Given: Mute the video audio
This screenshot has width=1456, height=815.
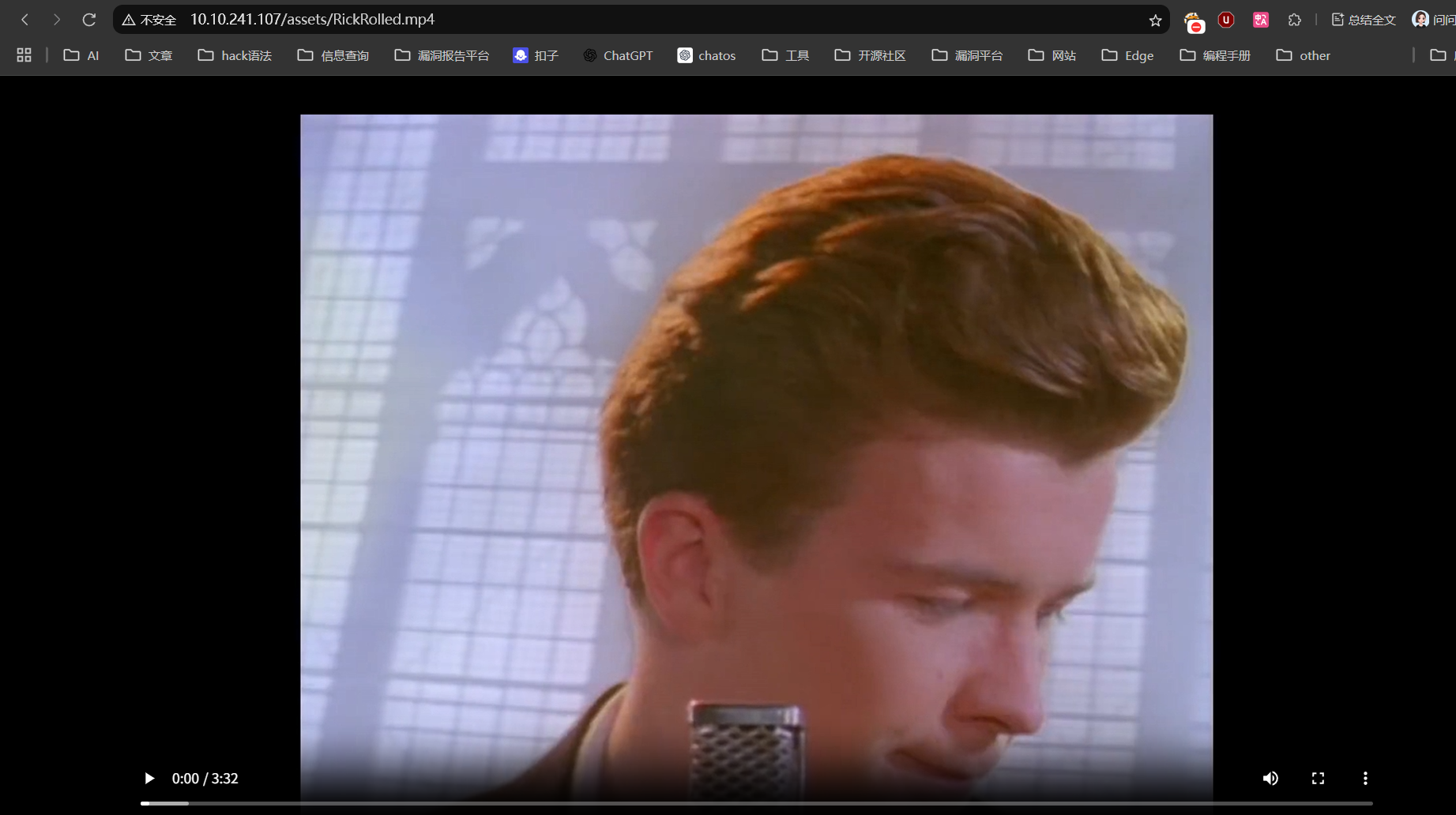Looking at the screenshot, I should tap(1270, 779).
